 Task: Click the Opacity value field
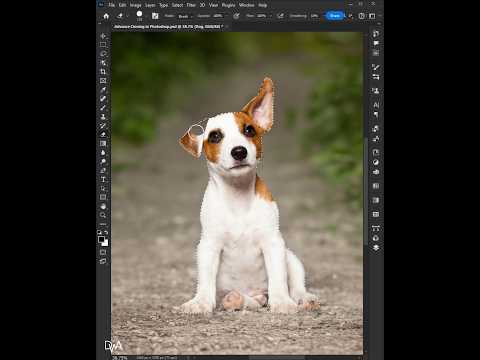point(218,16)
